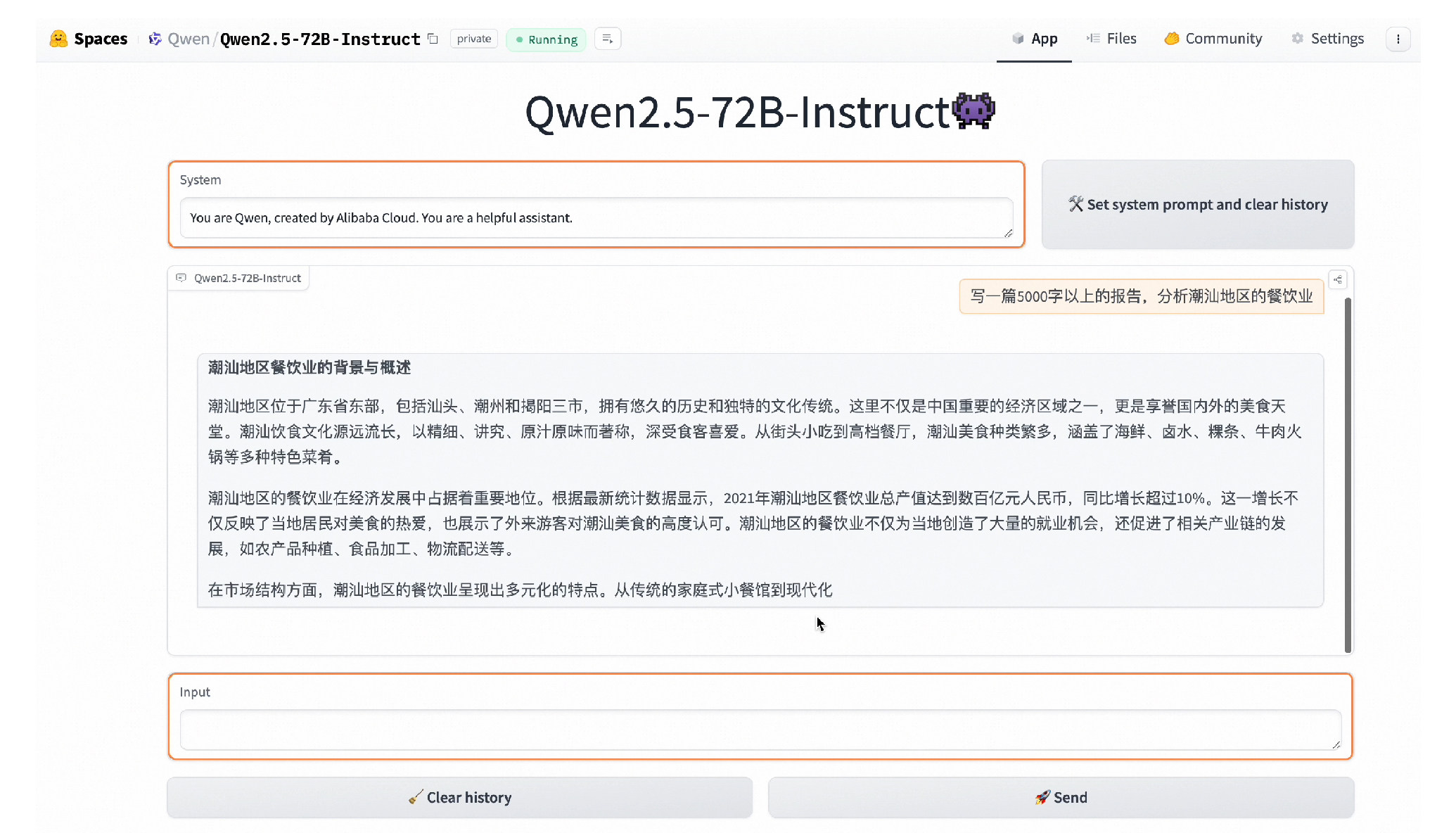The height and width of the screenshot is (833, 1456).
Task: Click the cube icon on the App tab
Action: (1017, 39)
